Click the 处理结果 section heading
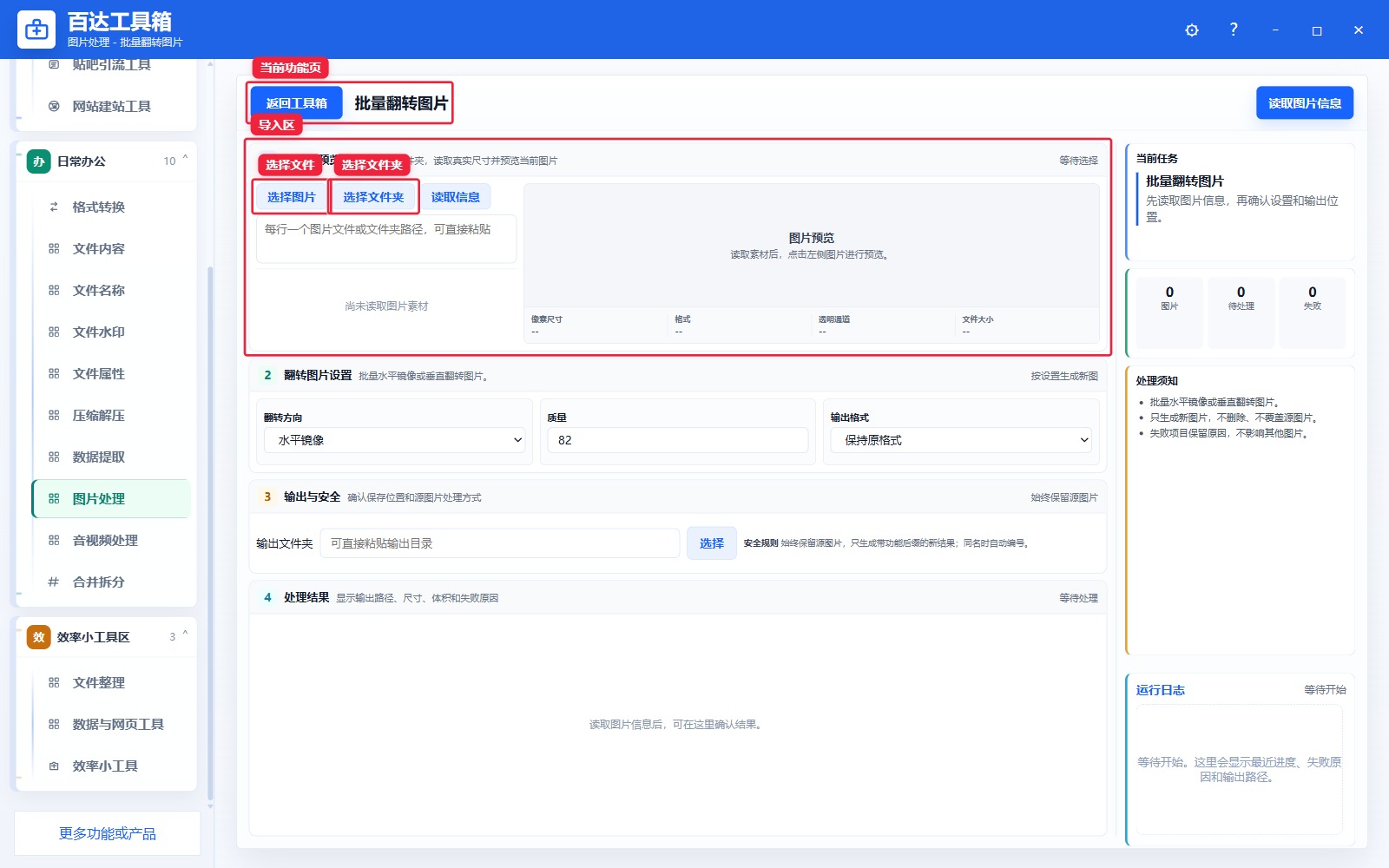The height and width of the screenshot is (868, 1389). coord(306,597)
